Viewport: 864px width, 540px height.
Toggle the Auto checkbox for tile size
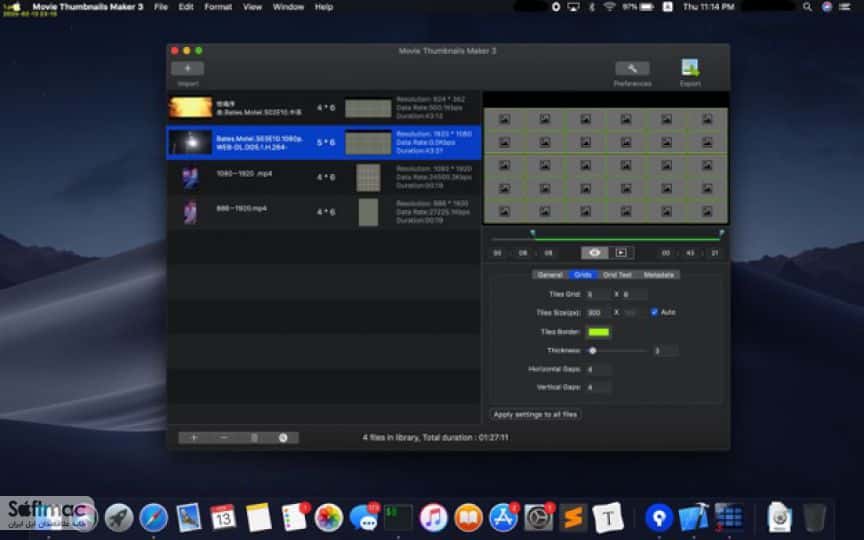coord(654,312)
